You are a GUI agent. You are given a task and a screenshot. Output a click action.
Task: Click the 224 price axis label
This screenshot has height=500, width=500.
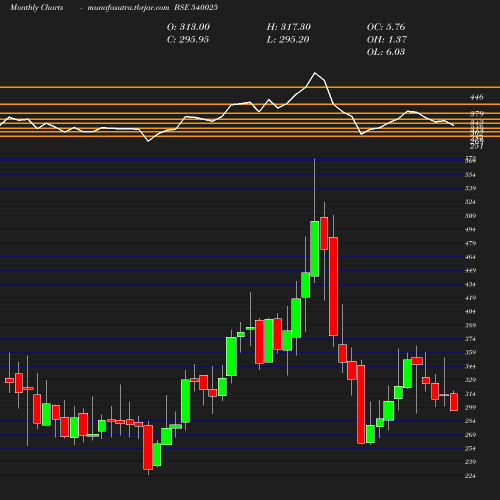470,476
